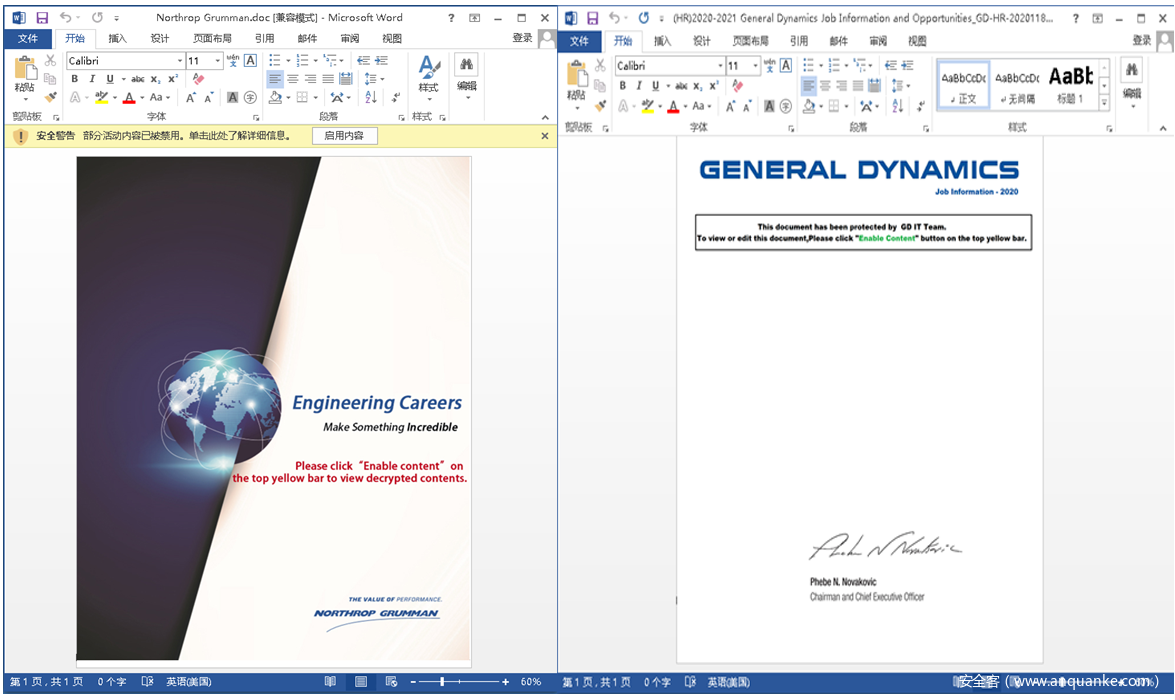Save the Northrop Grumman document
This screenshot has width=1175, height=700.
42,18
